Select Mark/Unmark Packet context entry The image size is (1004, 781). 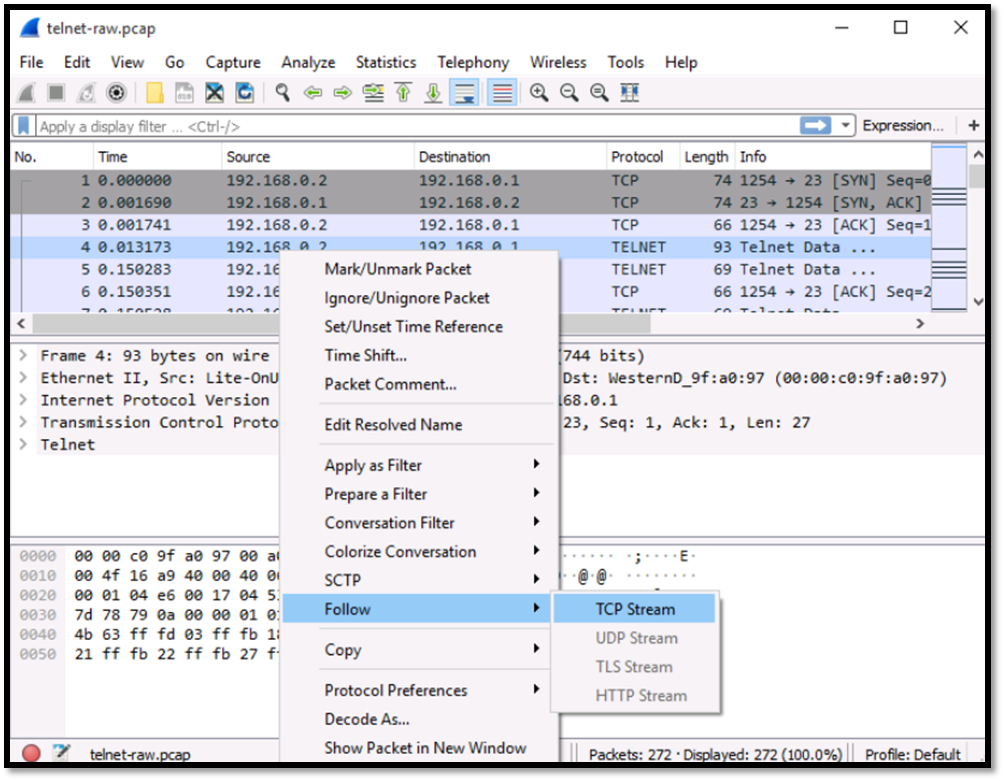pos(398,269)
